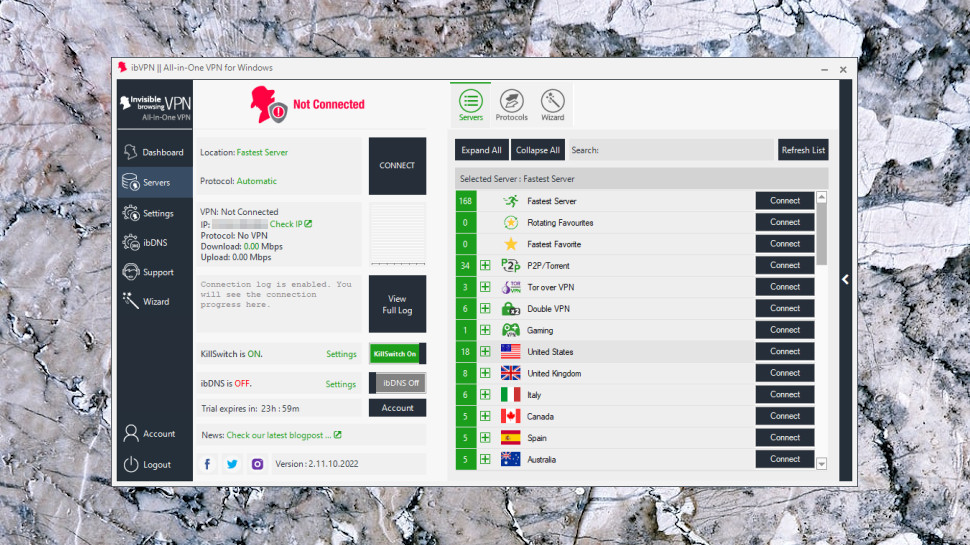970x545 pixels.
Task: Click the big CONNECT button
Action: click(x=397, y=166)
